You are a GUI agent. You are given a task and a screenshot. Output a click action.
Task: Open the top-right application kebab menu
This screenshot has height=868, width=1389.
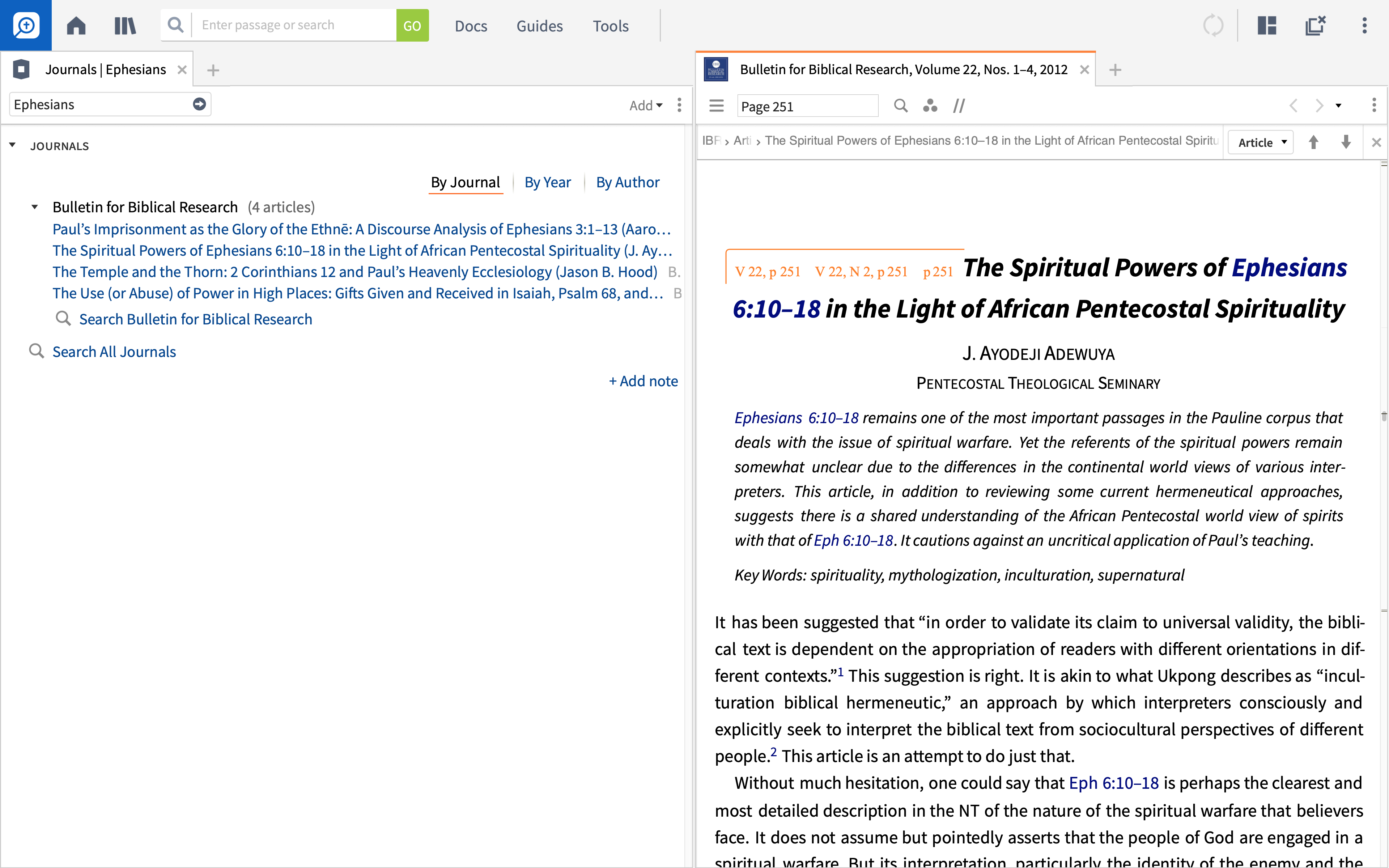pos(1365,26)
